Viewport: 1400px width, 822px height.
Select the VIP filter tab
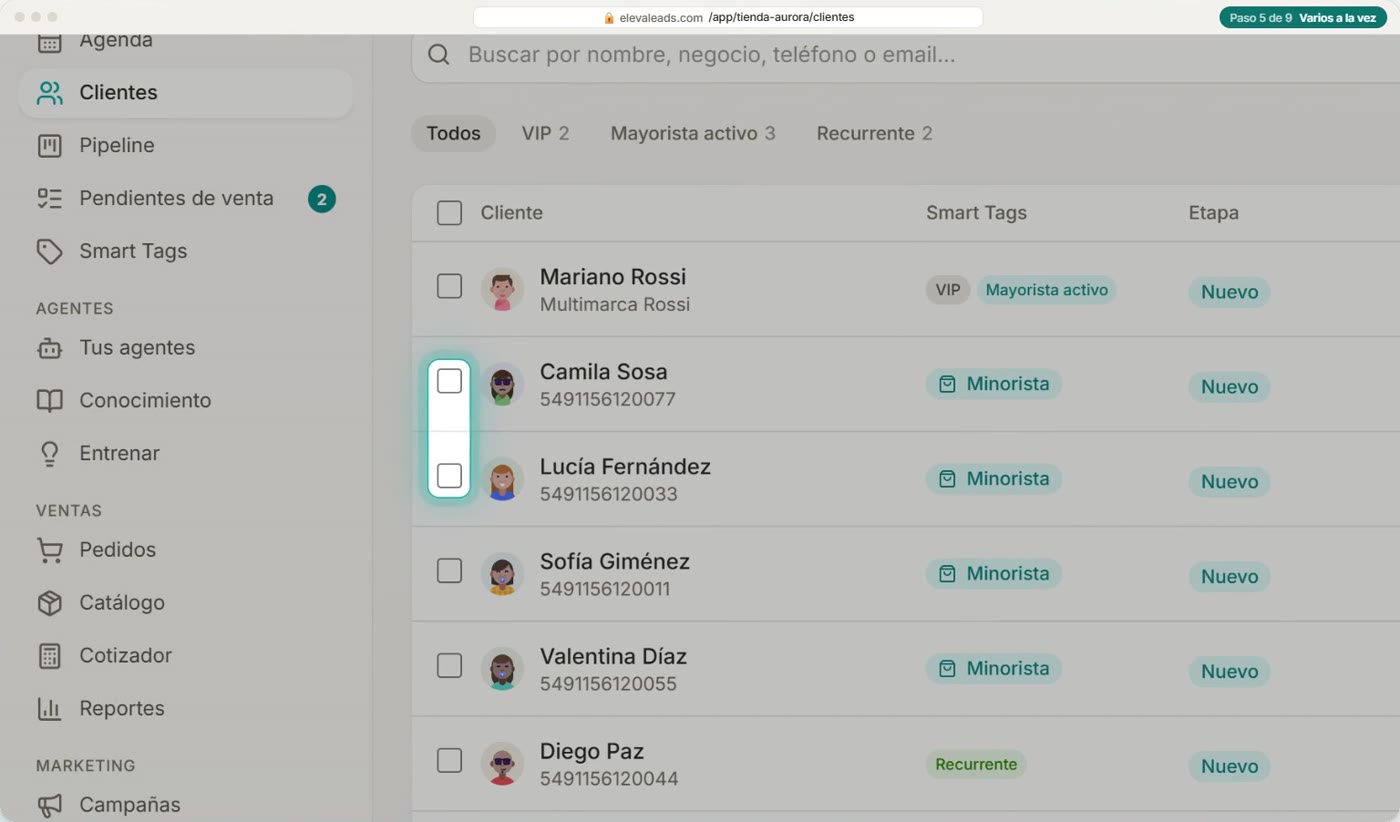coord(545,133)
